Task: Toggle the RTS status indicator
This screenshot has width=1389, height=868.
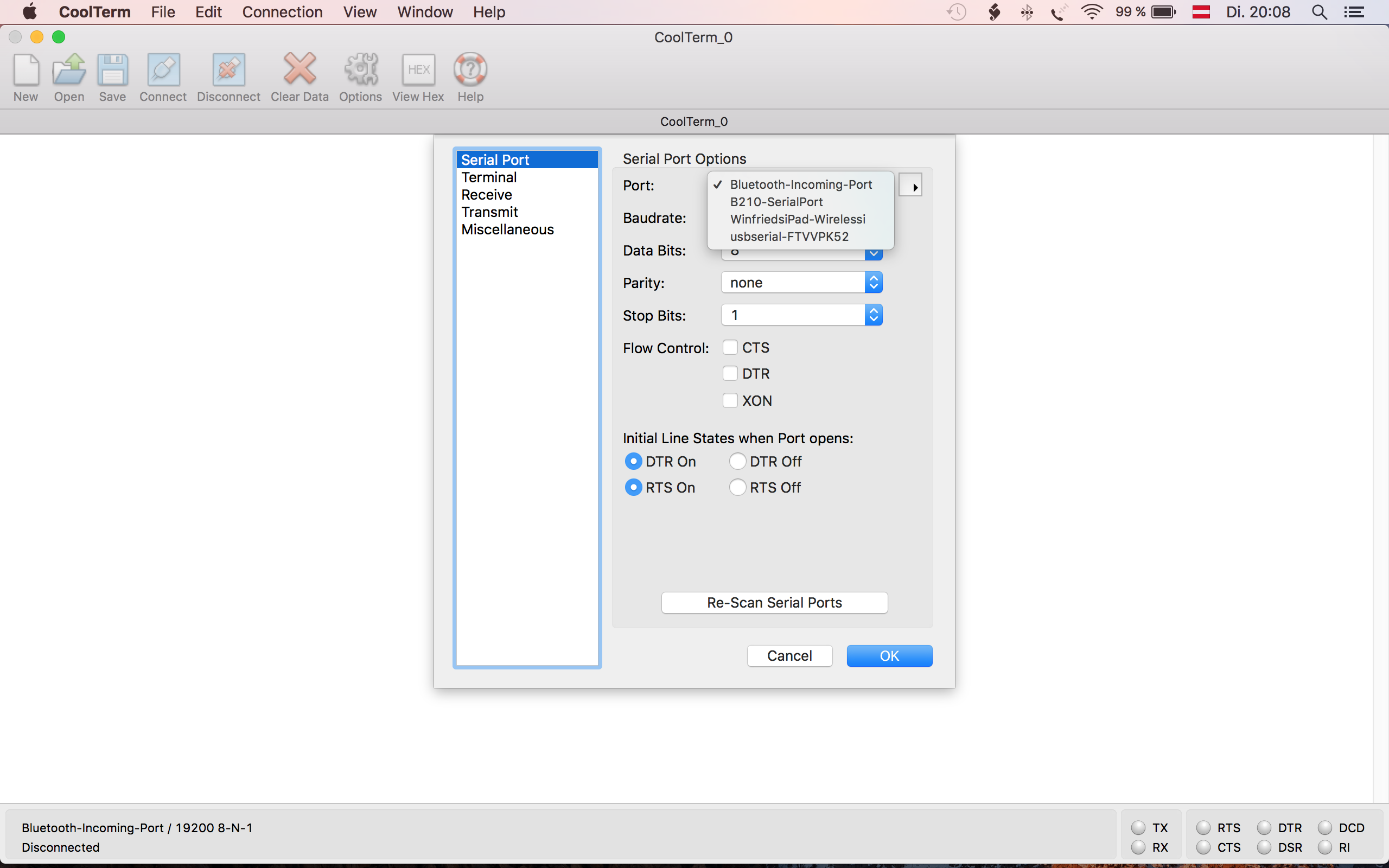Action: tap(1203, 828)
